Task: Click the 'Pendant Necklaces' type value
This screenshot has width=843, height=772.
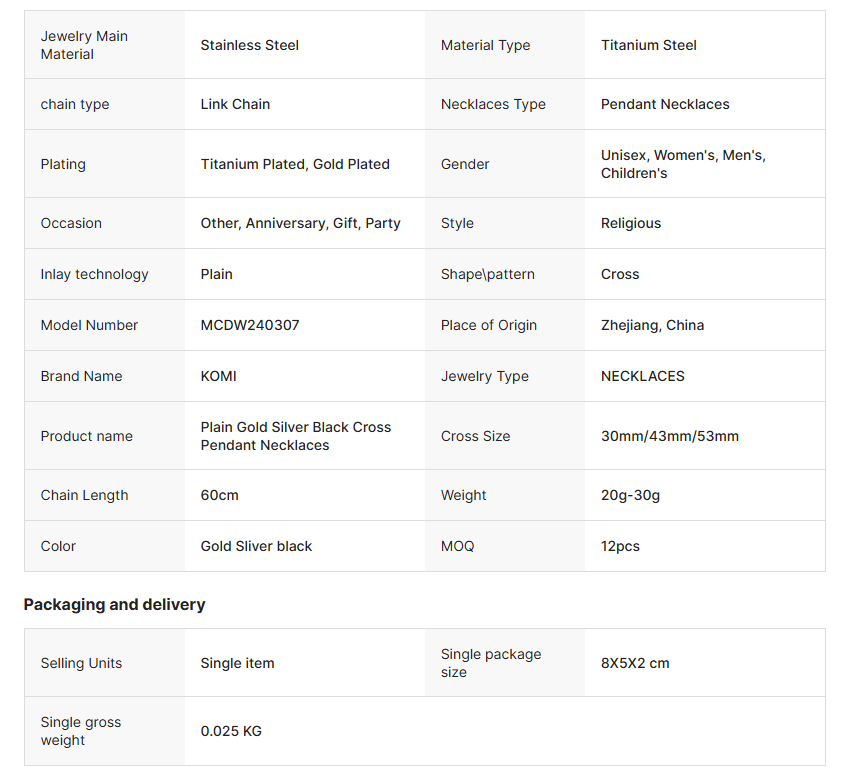Action: (x=665, y=104)
